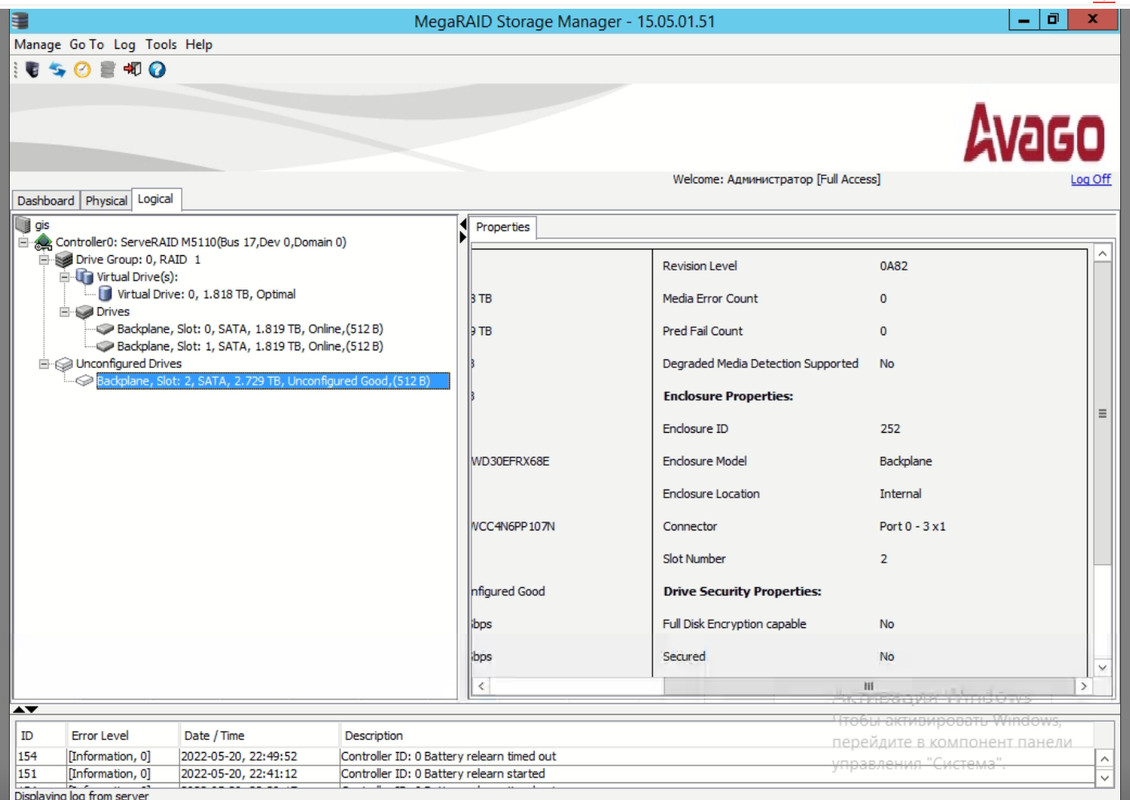Click log list scrollbar up arrow
This screenshot has height=800, width=1130.
pos(1103,758)
